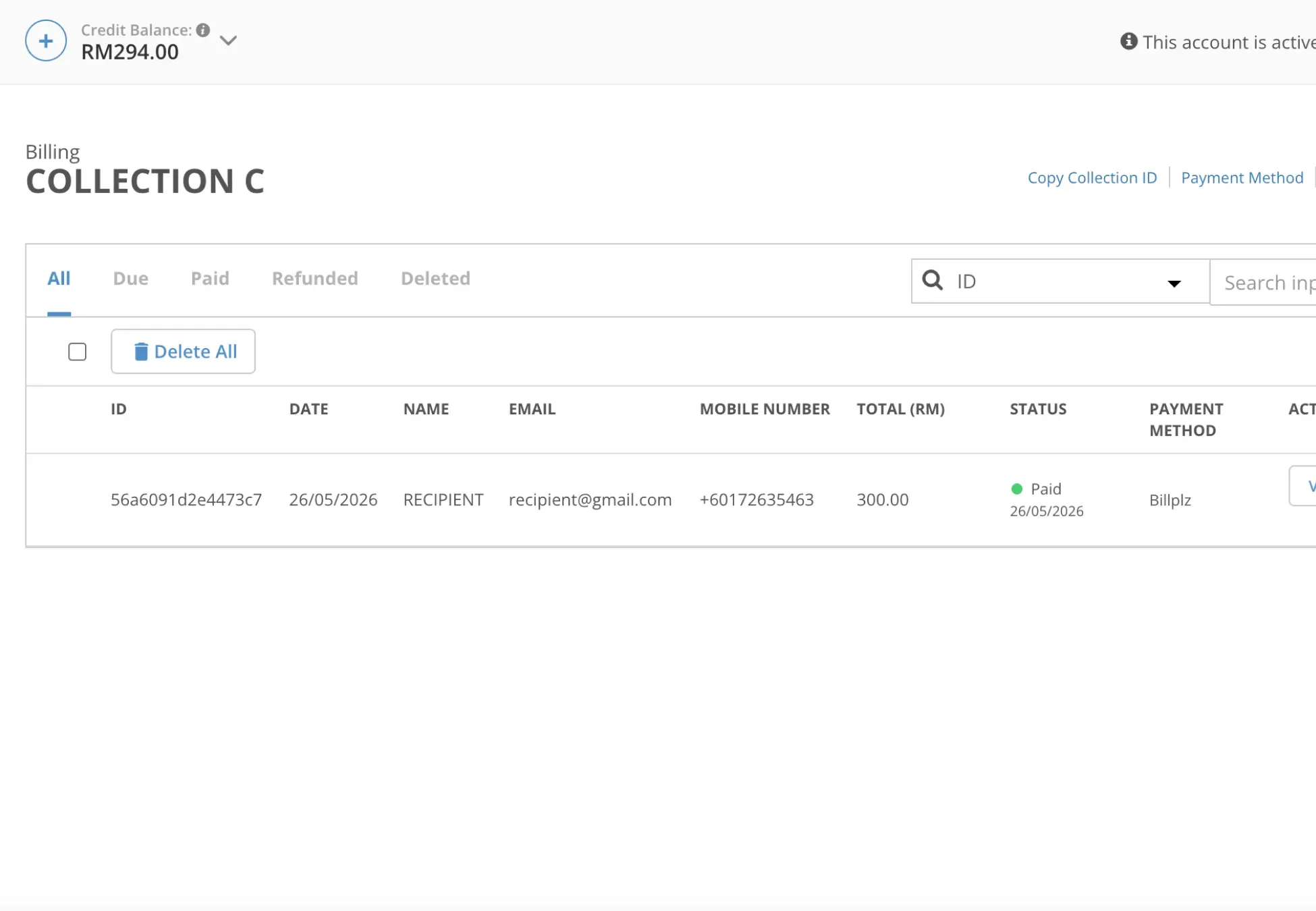Open the Credit Balance info icon
This screenshot has width=1316, height=911.
(x=203, y=30)
